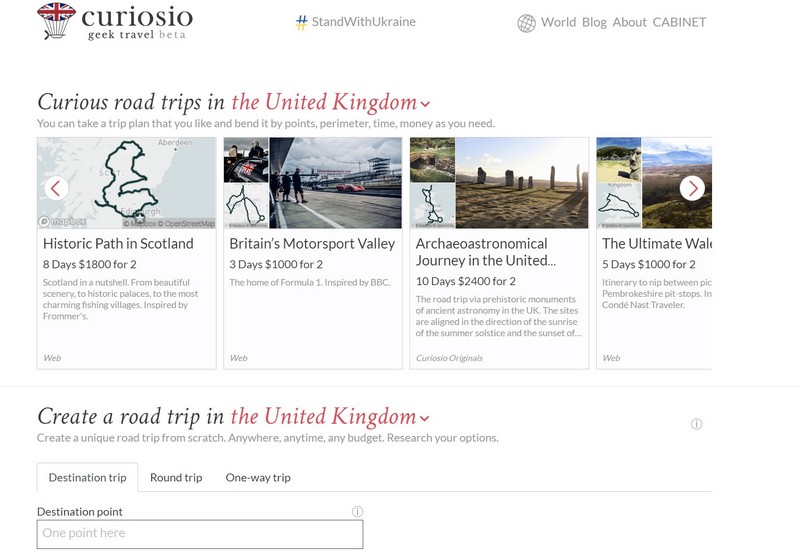Focus the Destination point input field
800x559 pixels.
click(199, 534)
